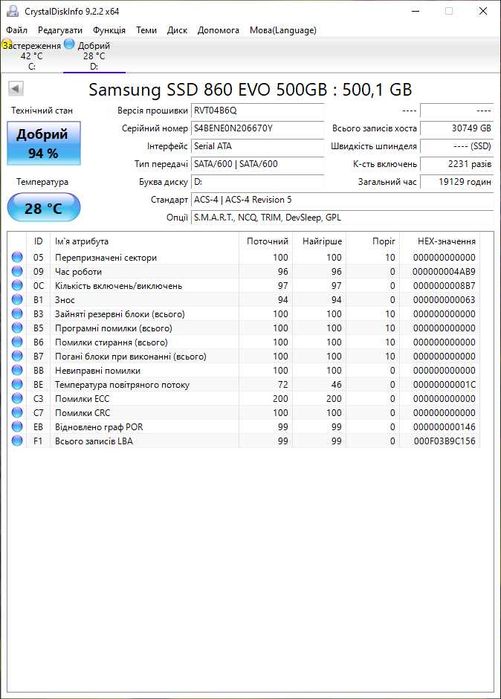Open the Диск menu
The width and height of the screenshot is (501, 699).
[177, 30]
